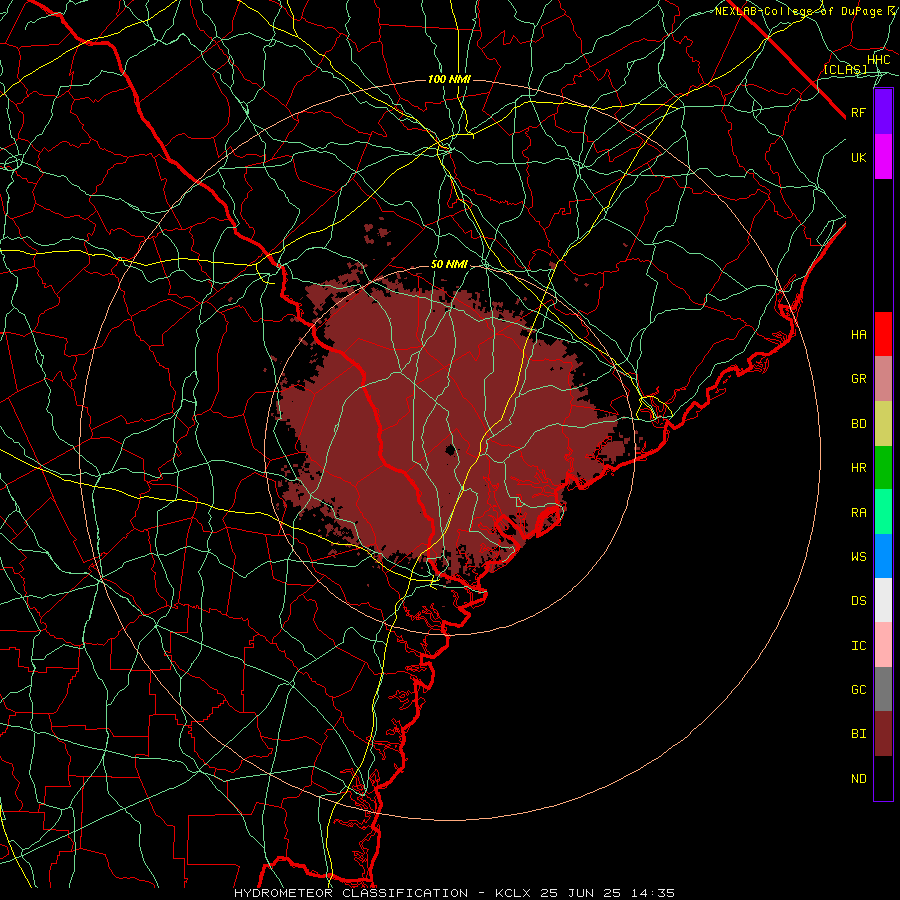Click the GC gray legend swatch
Viewport: 900px width, 900px height.
coord(883,689)
